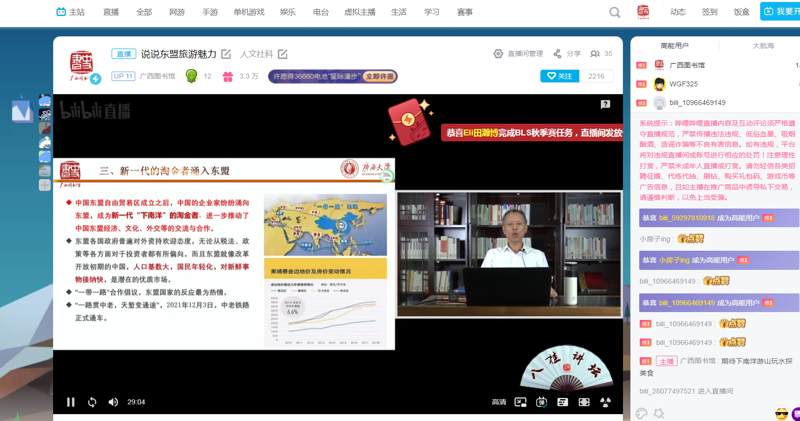Edit the 人文社科 category pencil icon
Screen dimensions: 800x421
tap(283, 54)
